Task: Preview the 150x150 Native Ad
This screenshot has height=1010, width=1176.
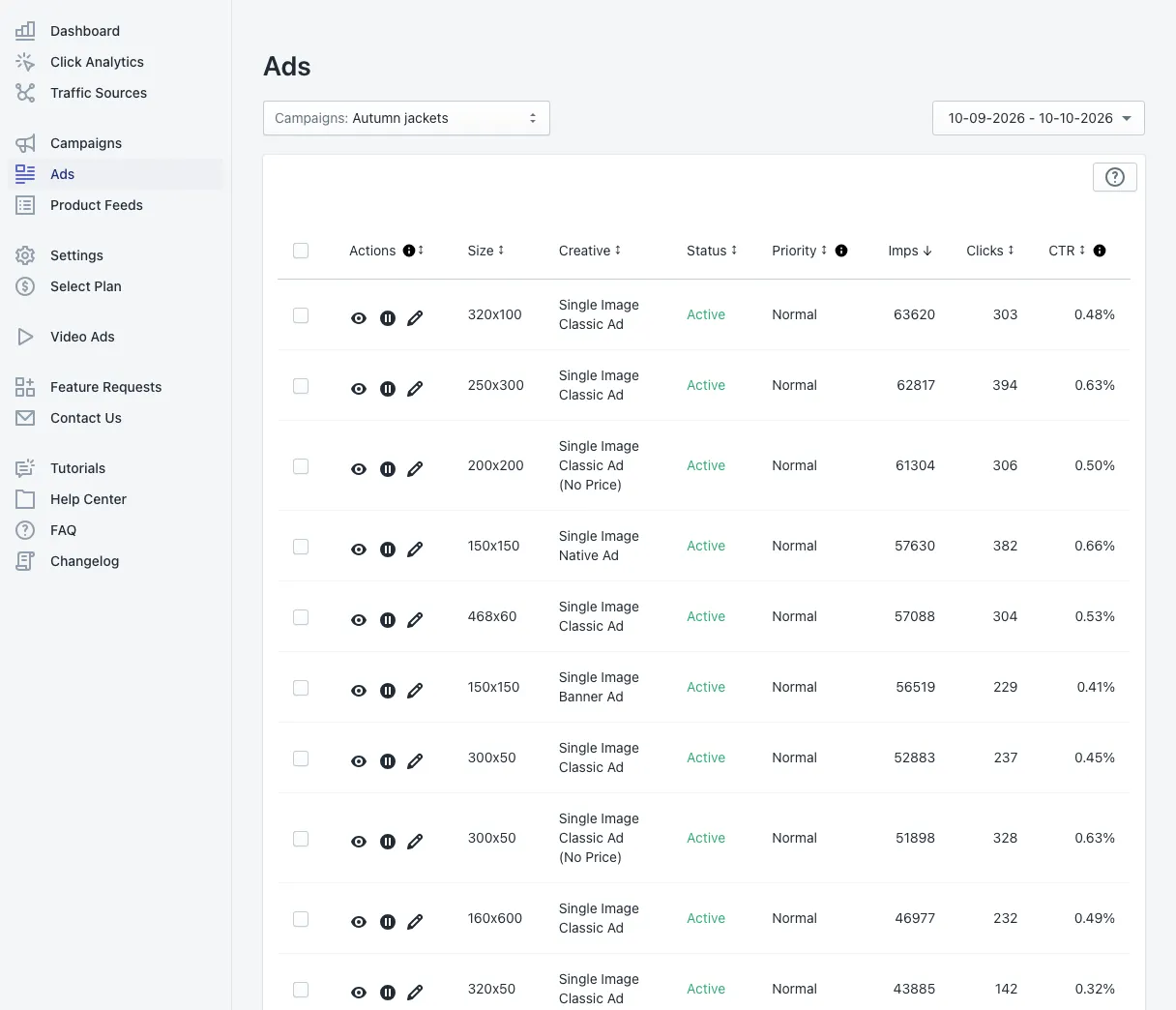Action: (359, 550)
